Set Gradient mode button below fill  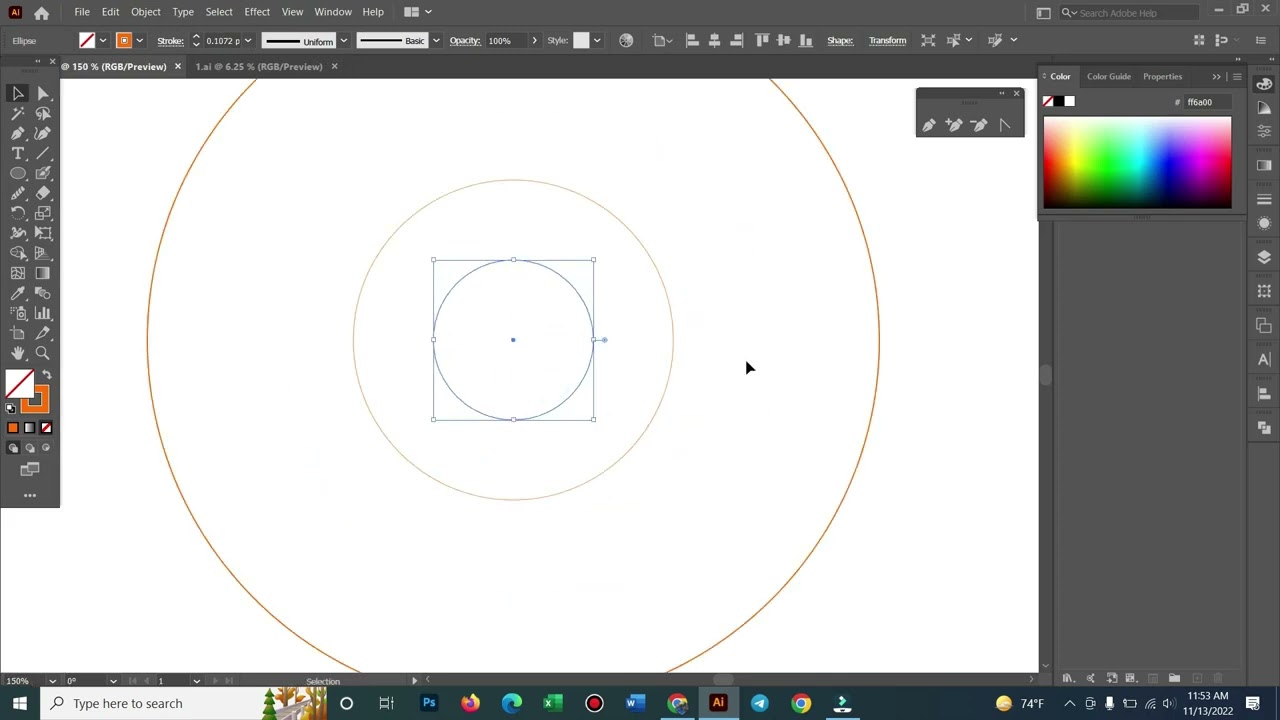pyautogui.click(x=29, y=428)
